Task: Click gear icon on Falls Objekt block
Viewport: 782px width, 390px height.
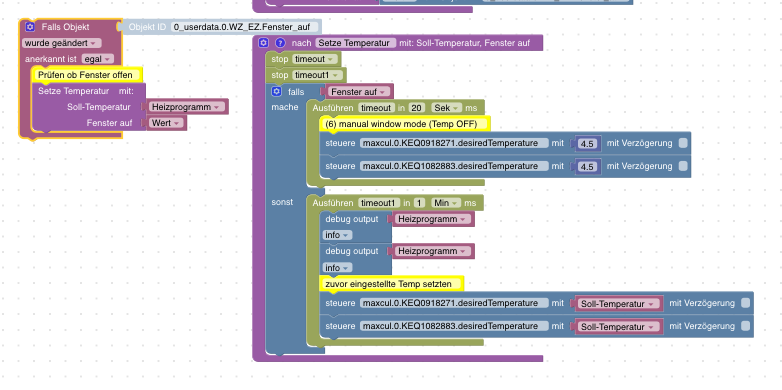Action: tap(30, 27)
